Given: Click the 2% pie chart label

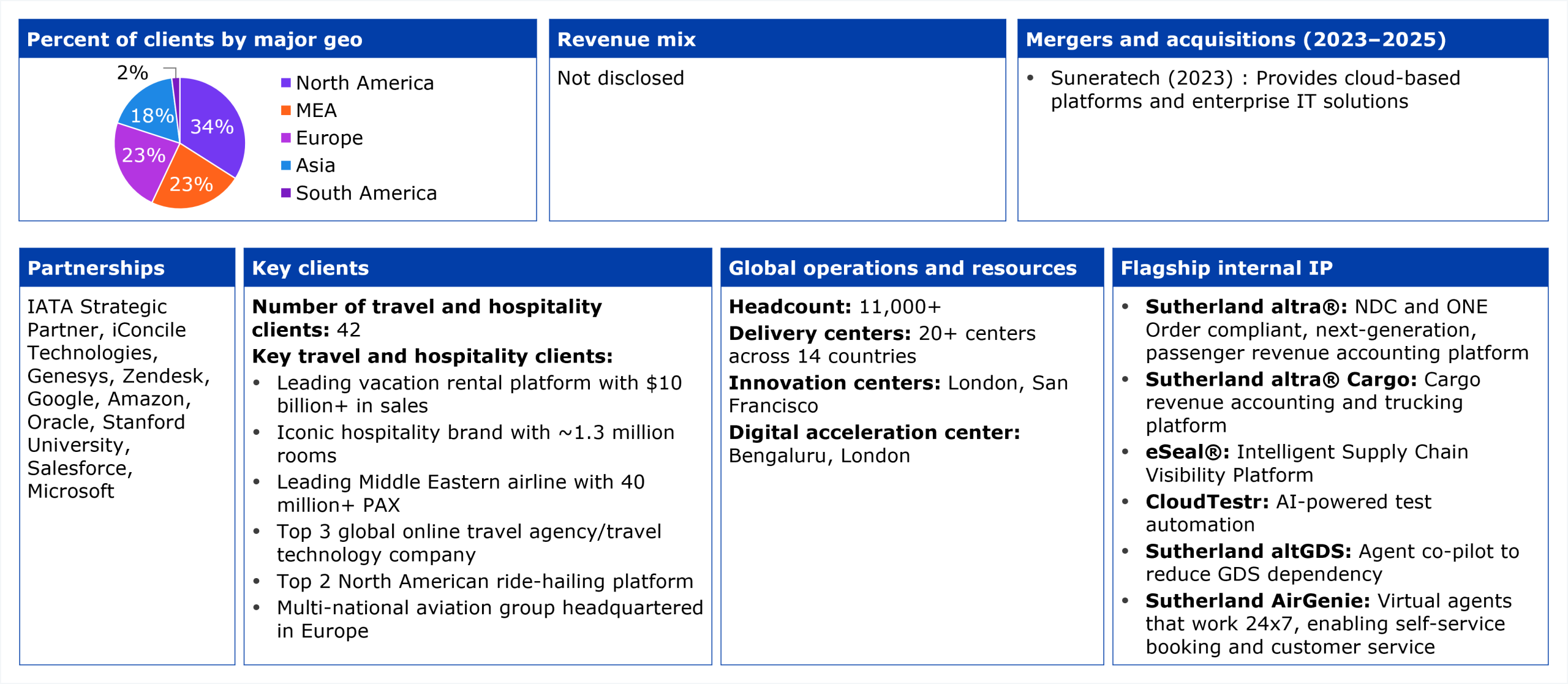Looking at the screenshot, I should pyautogui.click(x=132, y=73).
